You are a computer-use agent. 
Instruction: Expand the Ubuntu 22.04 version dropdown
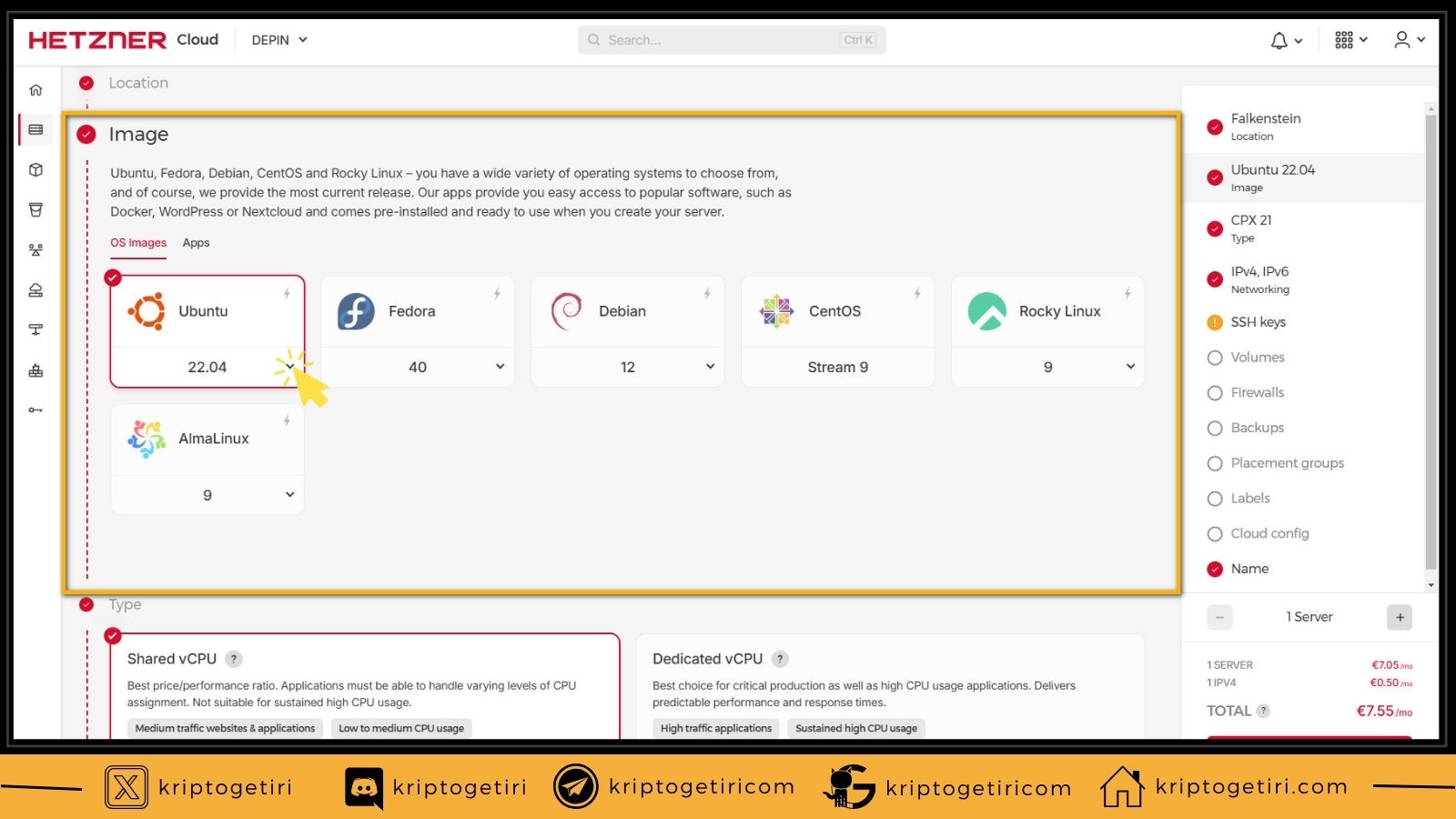click(x=290, y=367)
